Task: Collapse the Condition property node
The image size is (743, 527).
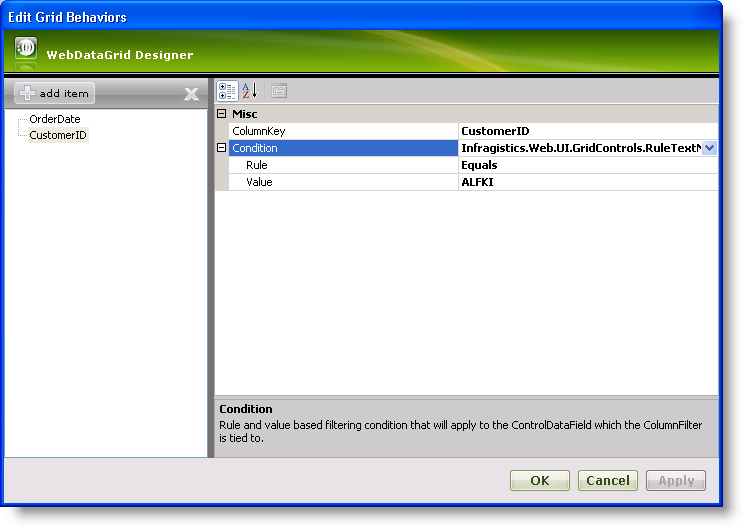Action: [222, 148]
